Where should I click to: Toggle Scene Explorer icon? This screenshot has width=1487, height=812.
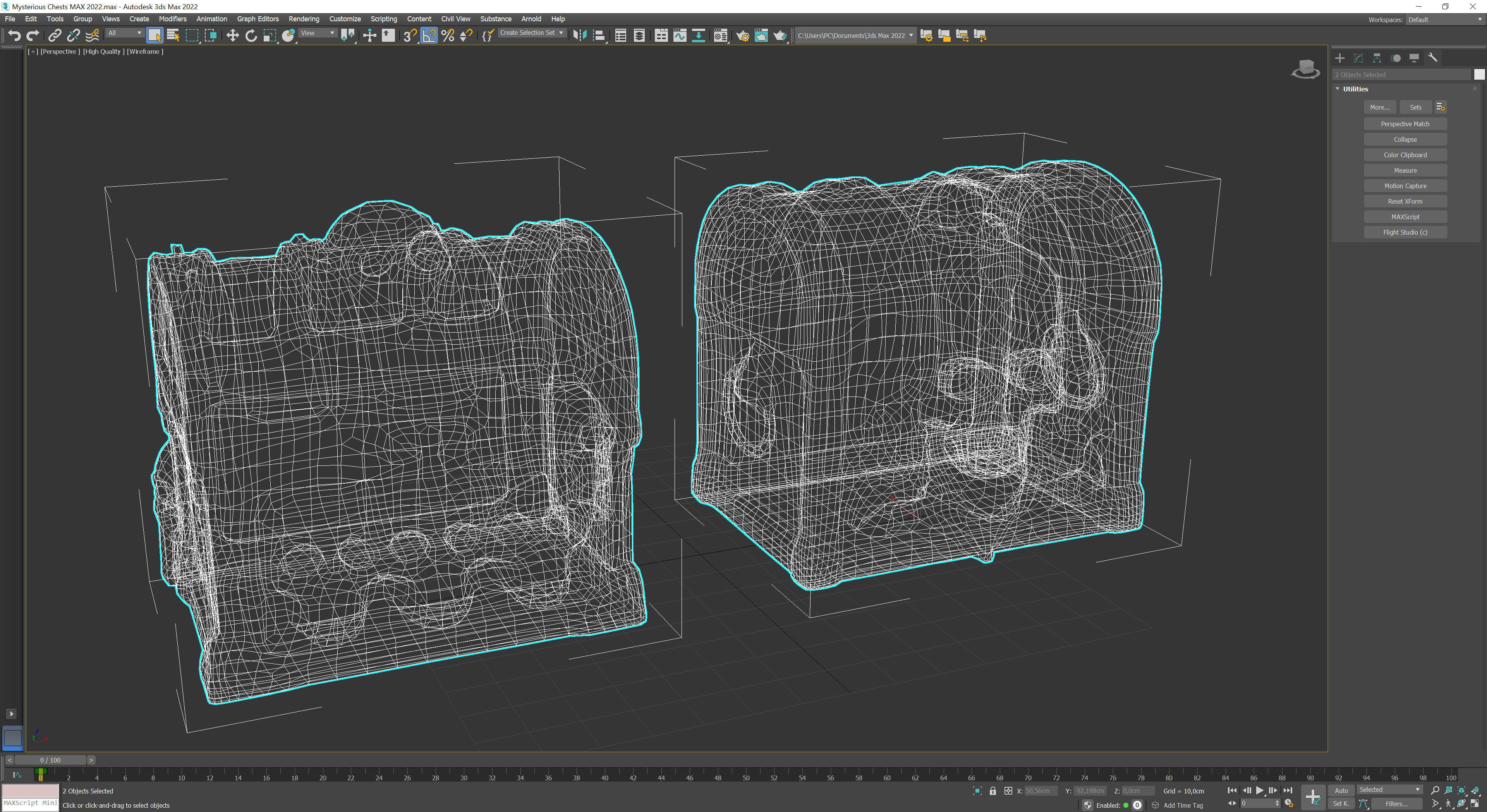pos(620,36)
